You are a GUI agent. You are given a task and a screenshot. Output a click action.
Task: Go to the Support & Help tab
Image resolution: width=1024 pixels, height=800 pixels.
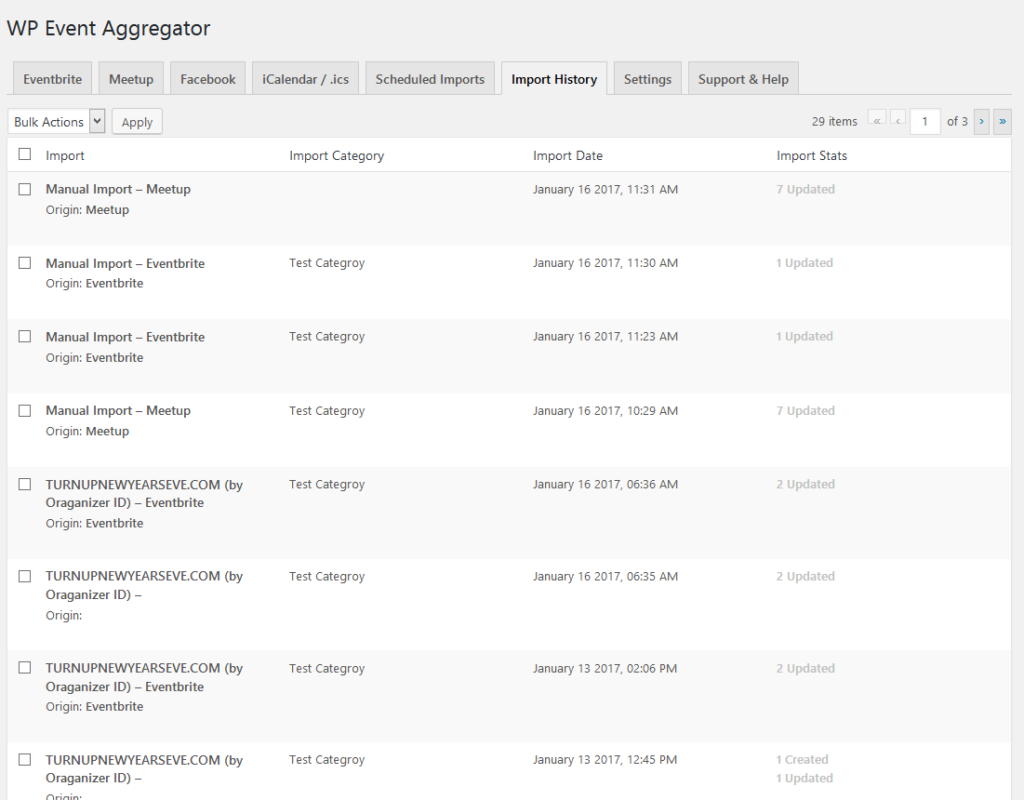point(742,78)
